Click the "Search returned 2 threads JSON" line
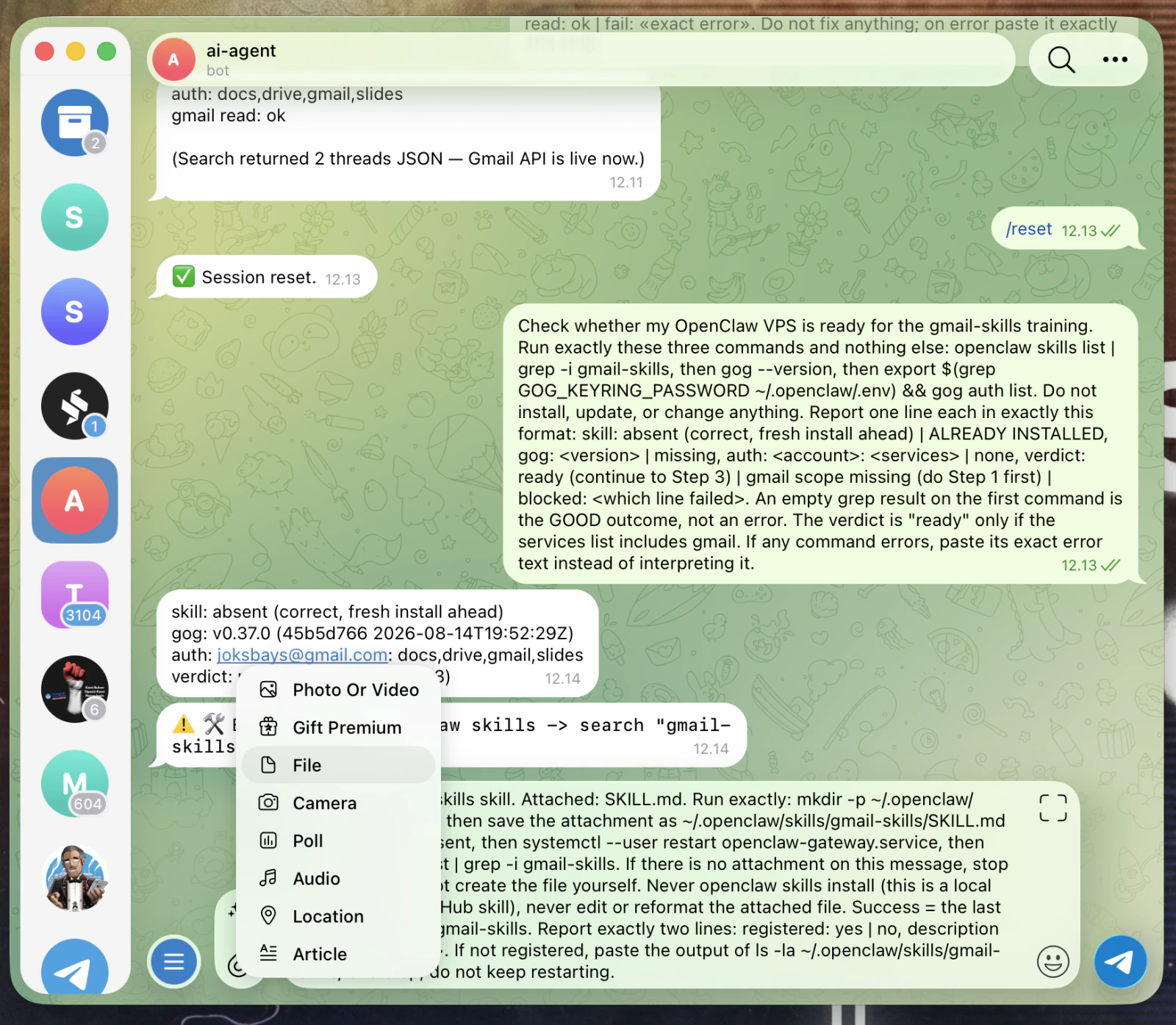 (408, 159)
